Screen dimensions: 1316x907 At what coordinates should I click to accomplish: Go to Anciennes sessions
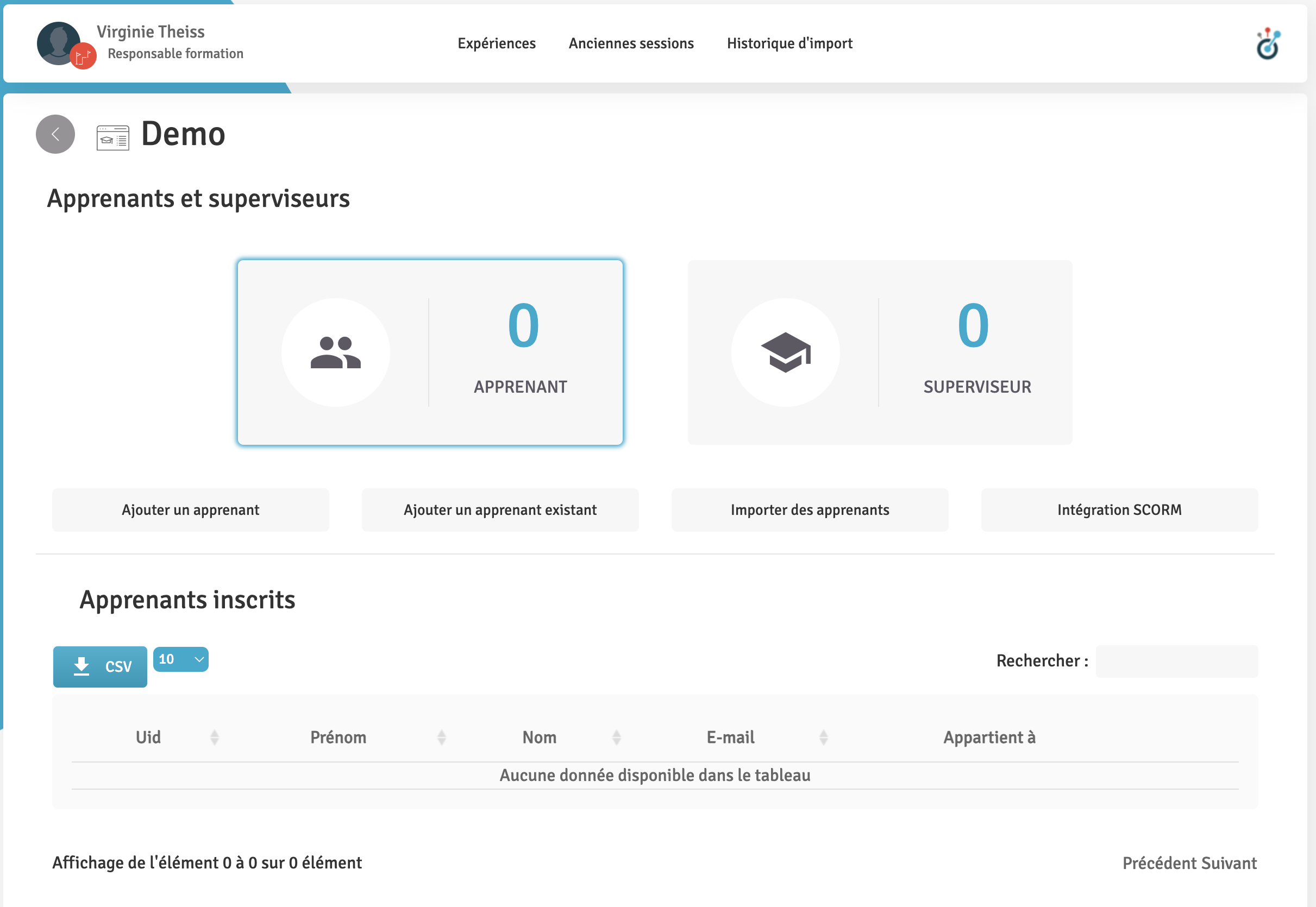click(631, 43)
